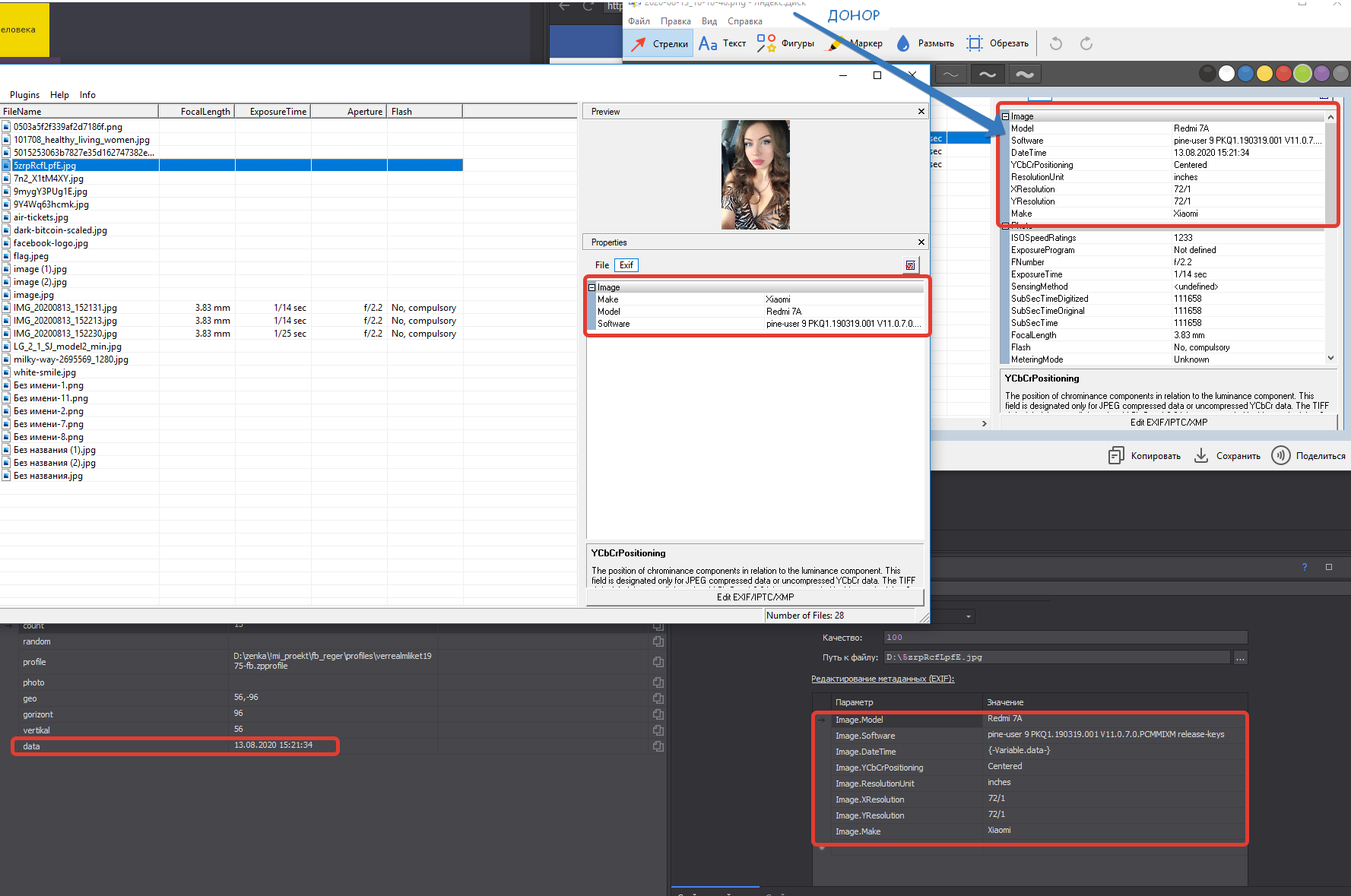Open the Help menu in the Exif viewer
The height and width of the screenshot is (896, 1351).
[x=59, y=95]
